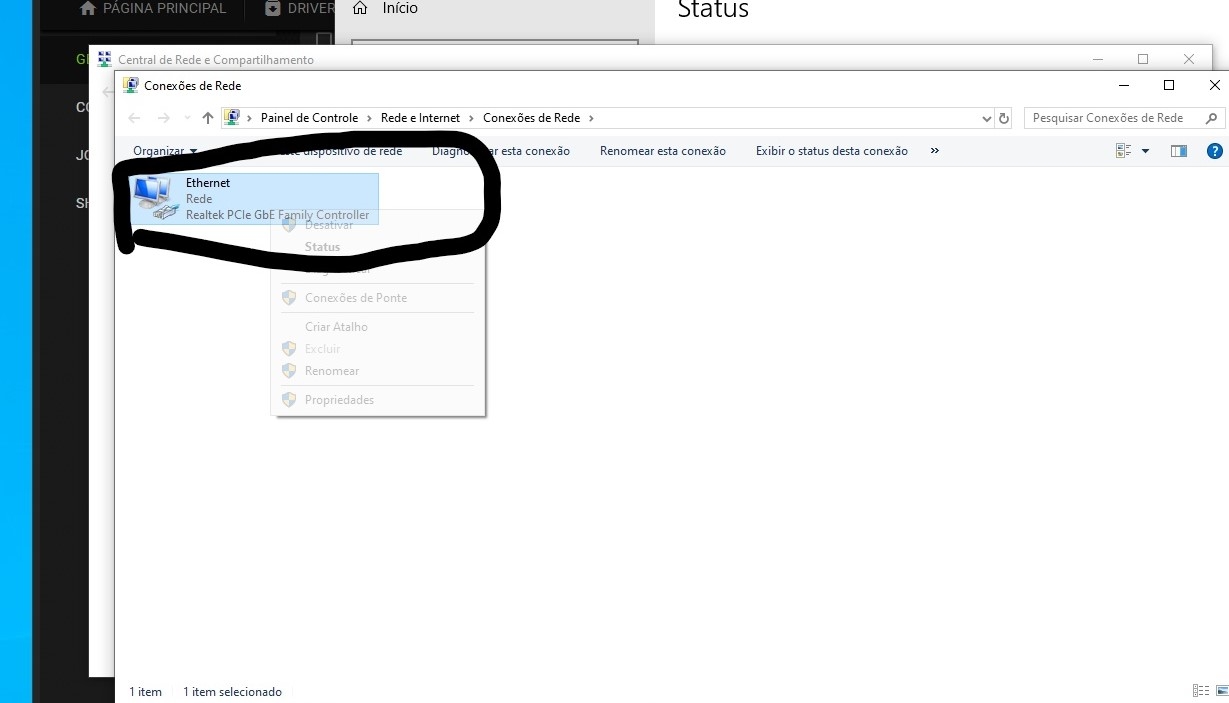The height and width of the screenshot is (703, 1229).
Task: Open the view options dropdown arrow
Action: tap(1145, 151)
